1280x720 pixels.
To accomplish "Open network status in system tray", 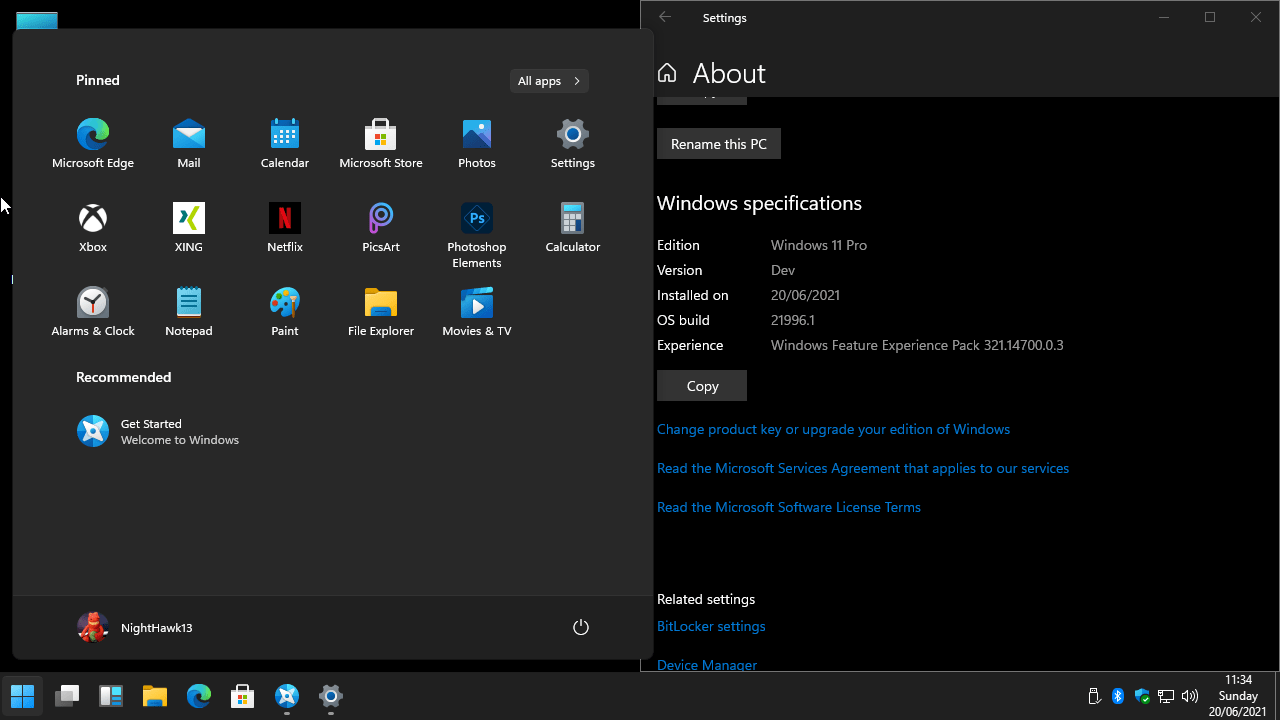I will pos(1166,696).
